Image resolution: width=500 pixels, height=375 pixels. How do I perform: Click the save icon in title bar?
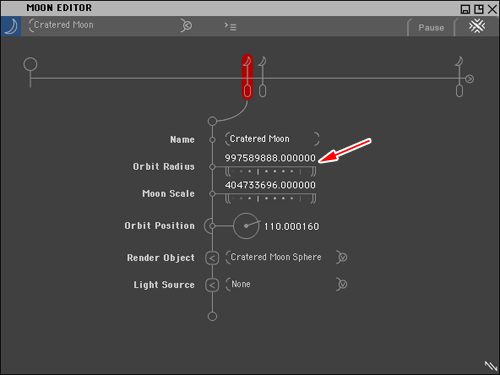point(465,9)
